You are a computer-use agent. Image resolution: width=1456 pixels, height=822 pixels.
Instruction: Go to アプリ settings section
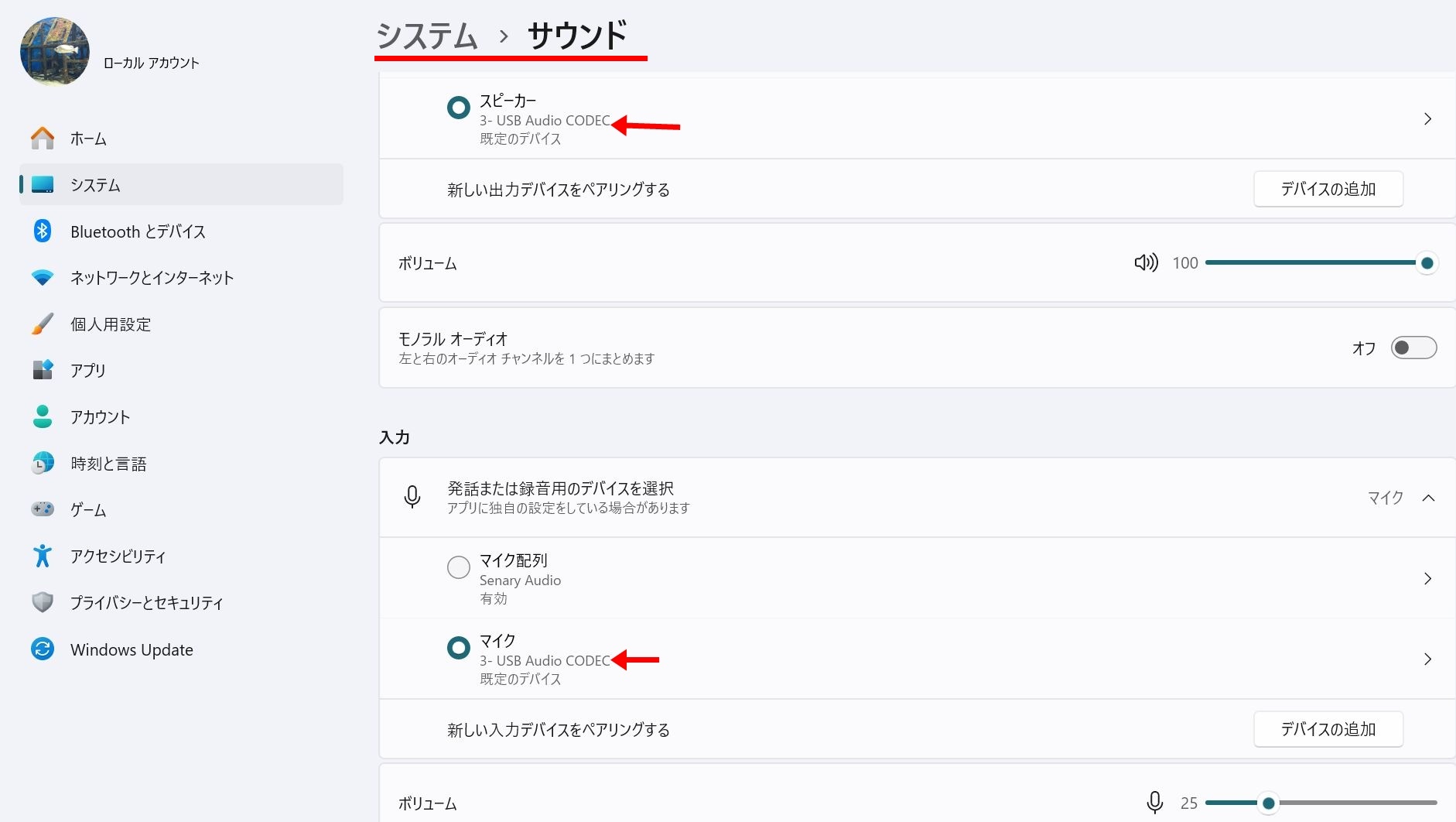pyautogui.click(x=88, y=371)
